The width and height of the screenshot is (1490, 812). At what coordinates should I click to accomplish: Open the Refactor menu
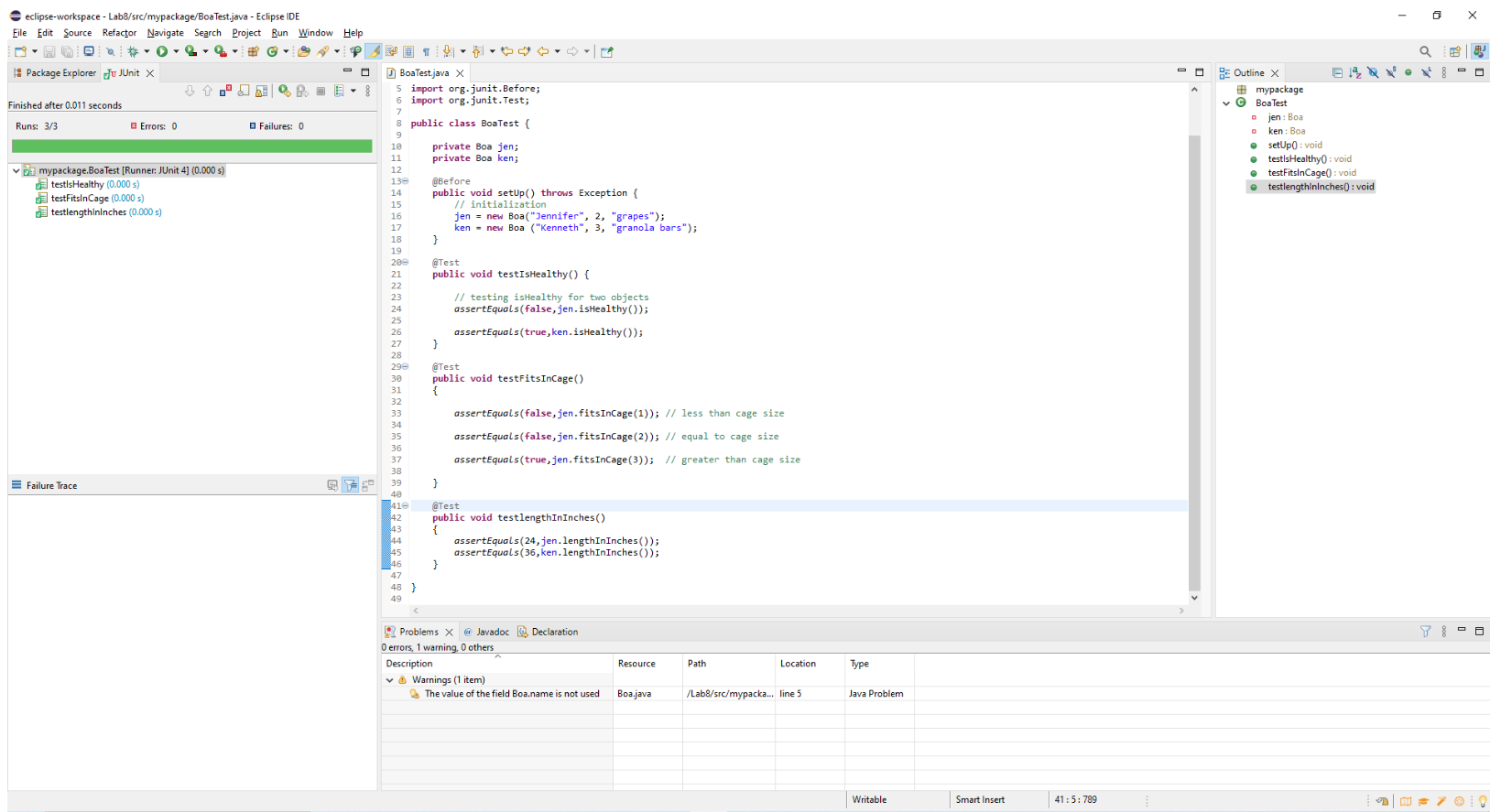(119, 33)
